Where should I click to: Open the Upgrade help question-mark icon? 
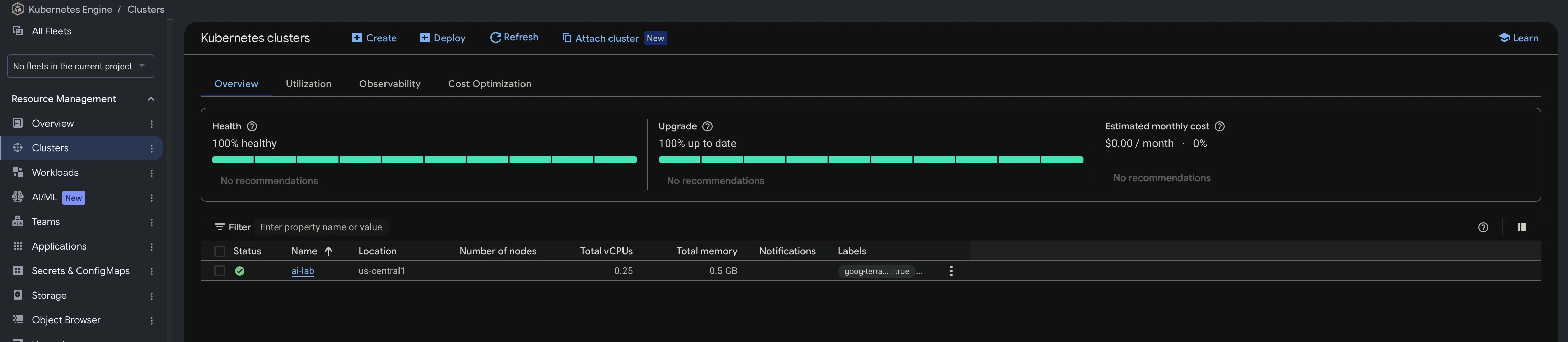(x=707, y=126)
